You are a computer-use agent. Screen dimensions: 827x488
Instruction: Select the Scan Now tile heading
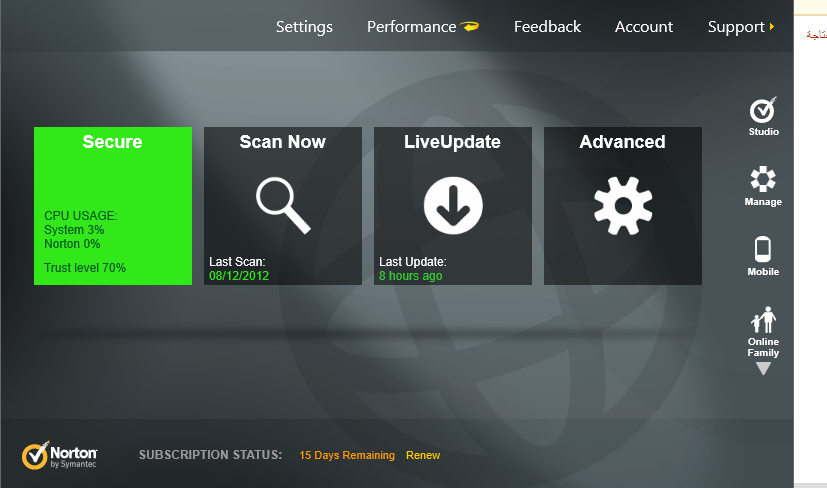(283, 142)
